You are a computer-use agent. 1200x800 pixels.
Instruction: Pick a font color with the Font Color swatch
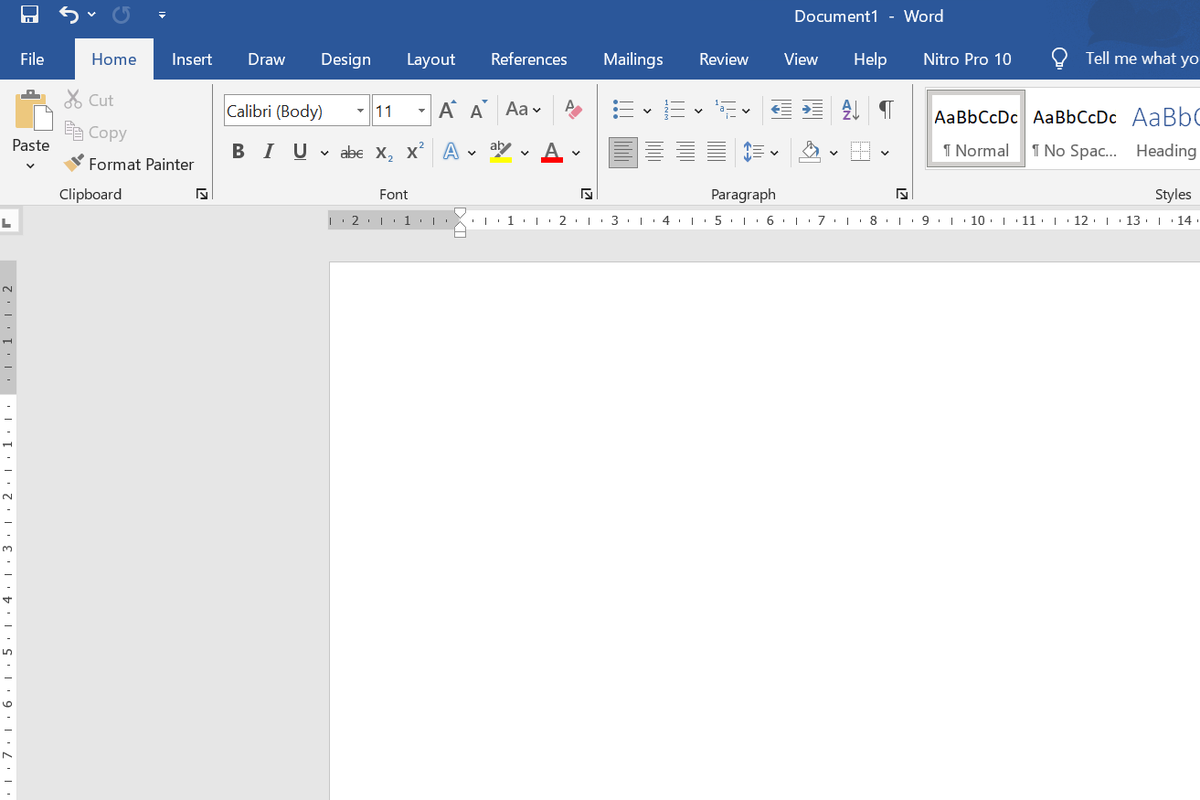point(551,152)
